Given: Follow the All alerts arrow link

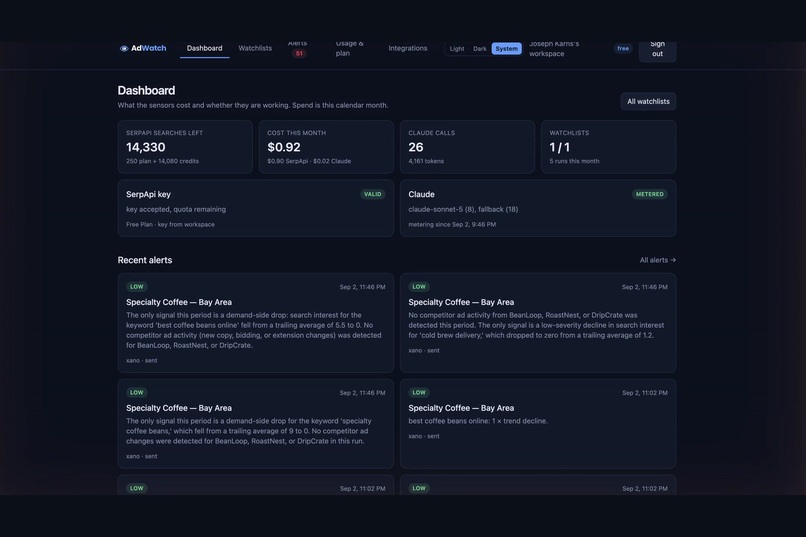Looking at the screenshot, I should [x=657, y=260].
